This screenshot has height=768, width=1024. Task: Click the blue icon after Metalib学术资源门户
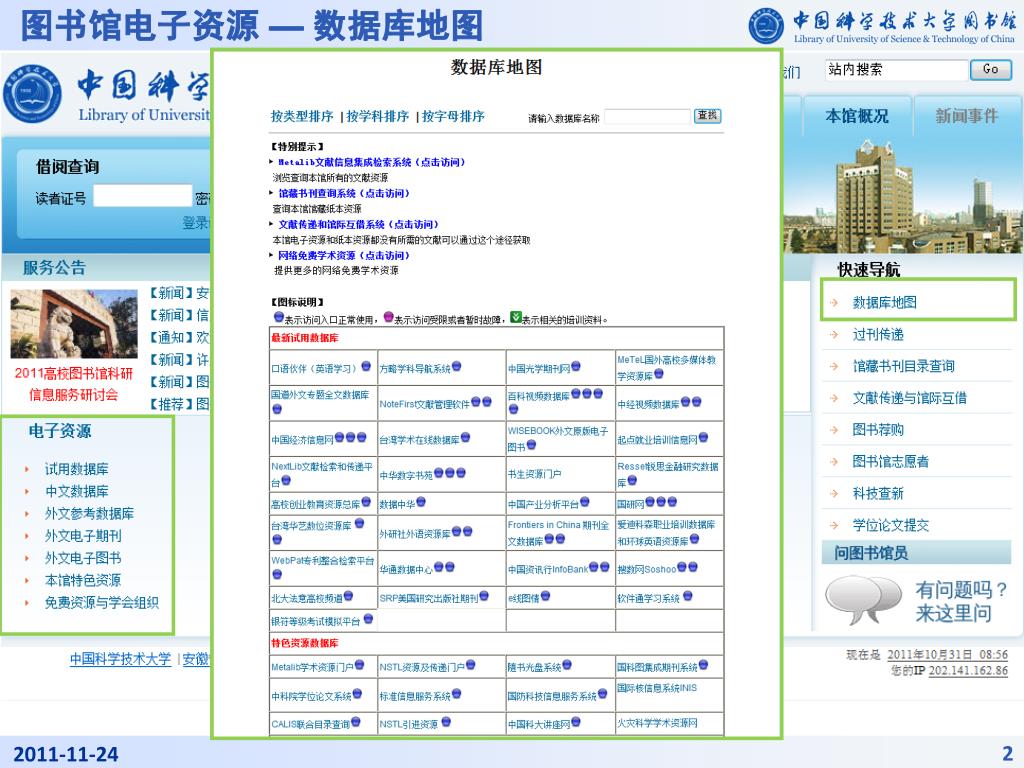(x=360, y=665)
